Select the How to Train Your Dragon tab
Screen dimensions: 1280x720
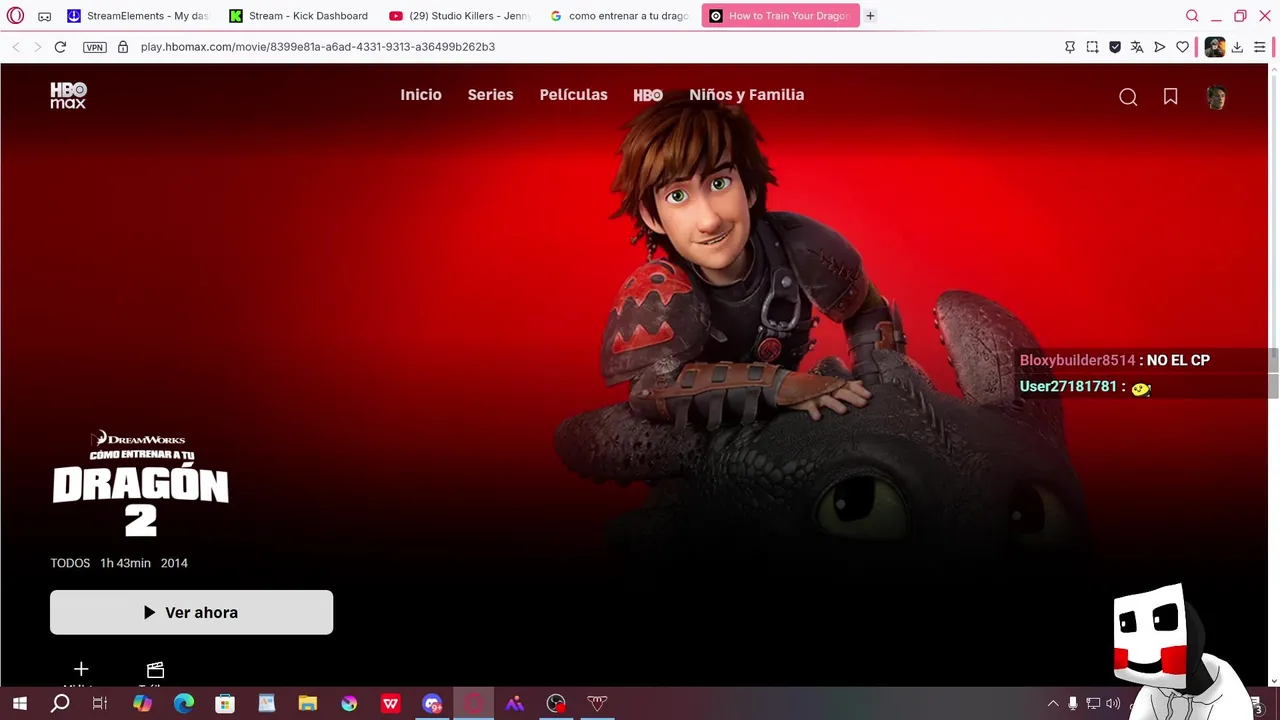point(780,16)
